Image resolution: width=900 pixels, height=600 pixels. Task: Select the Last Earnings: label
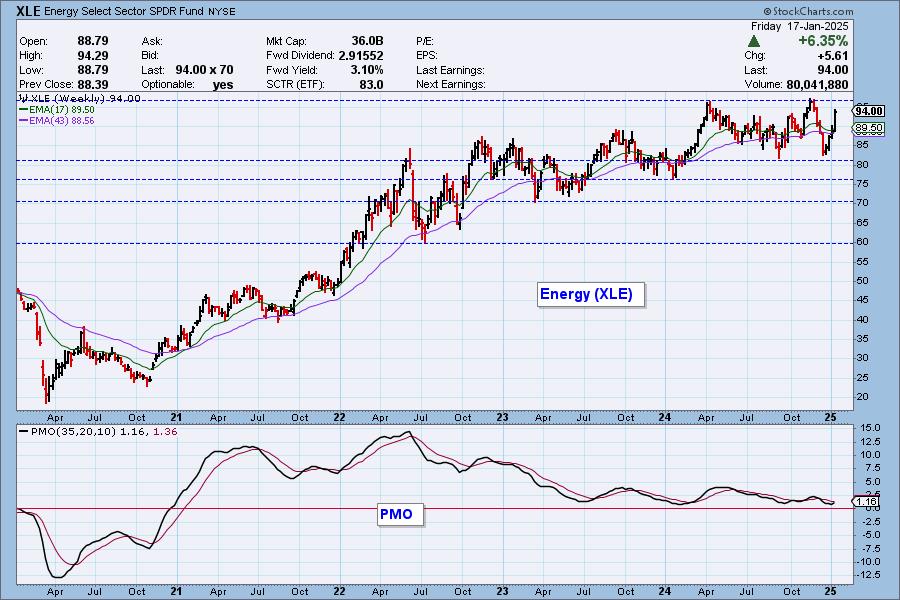point(451,70)
